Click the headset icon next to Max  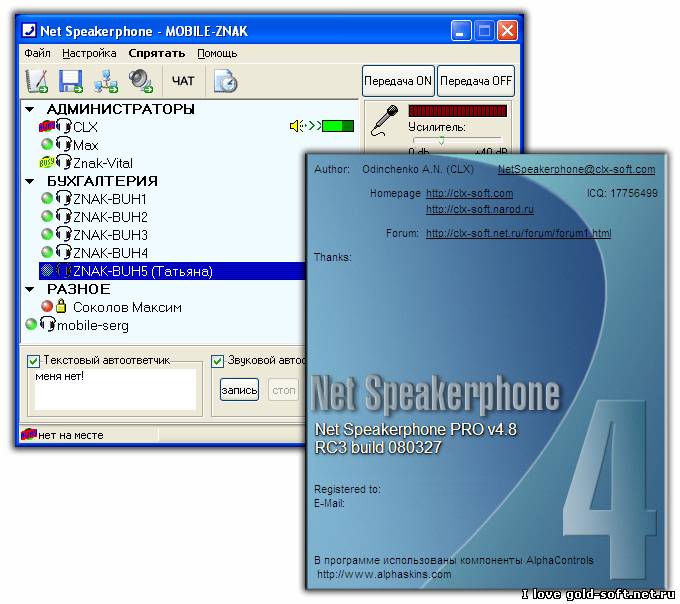click(63, 144)
